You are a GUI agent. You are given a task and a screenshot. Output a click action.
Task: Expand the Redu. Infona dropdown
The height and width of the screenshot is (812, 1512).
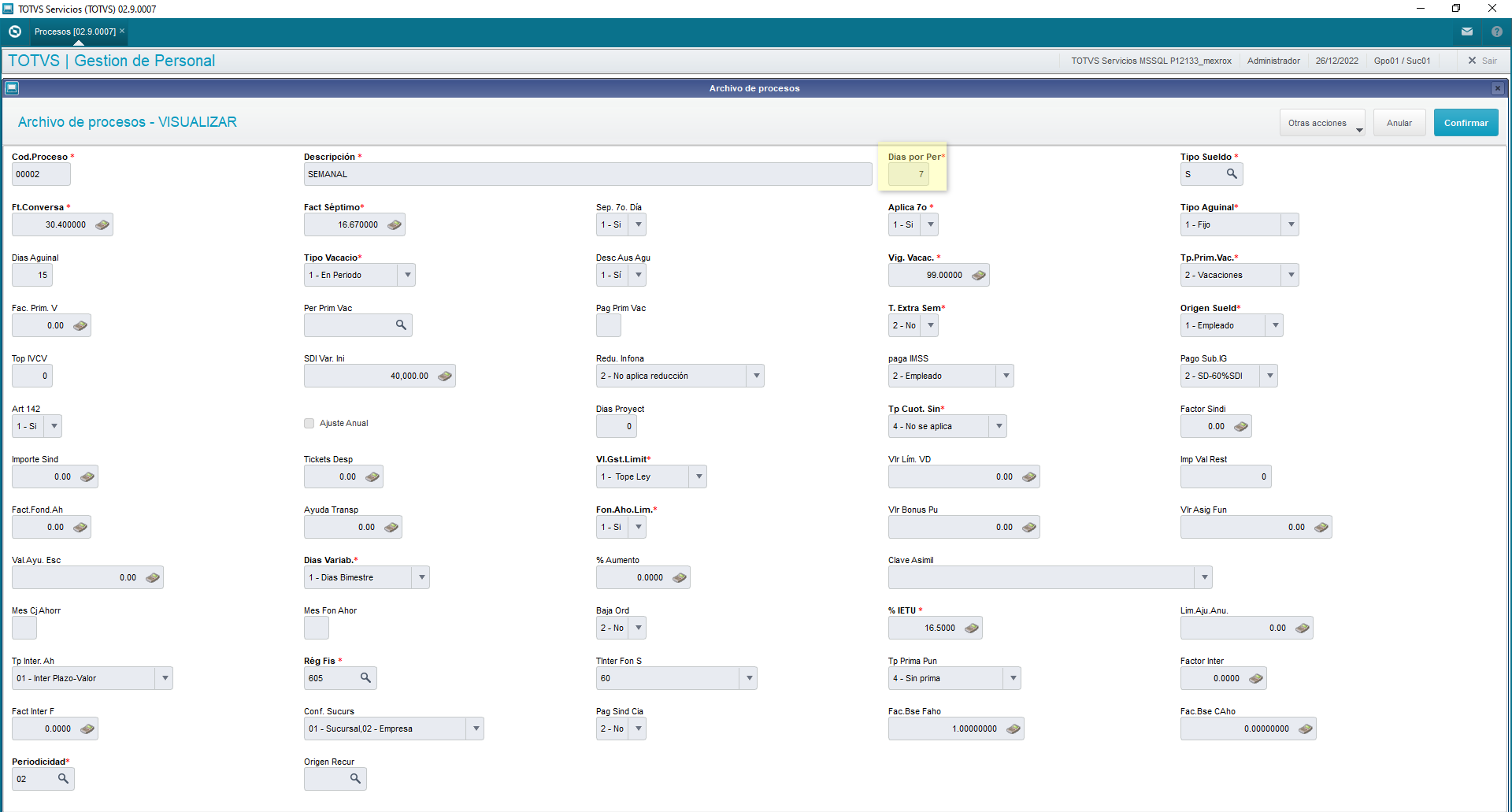(756, 376)
